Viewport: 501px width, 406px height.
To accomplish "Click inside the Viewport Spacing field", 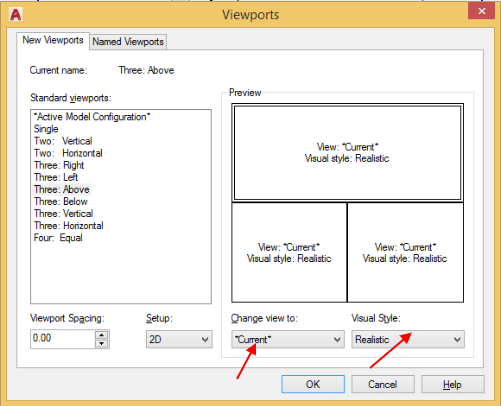I will (x=63, y=339).
